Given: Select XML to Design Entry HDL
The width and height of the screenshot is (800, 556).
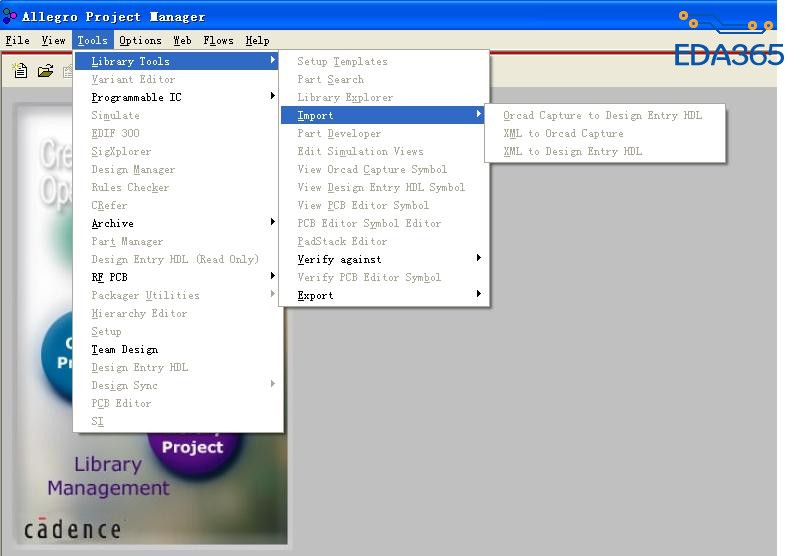Looking at the screenshot, I should click(x=605, y=151).
